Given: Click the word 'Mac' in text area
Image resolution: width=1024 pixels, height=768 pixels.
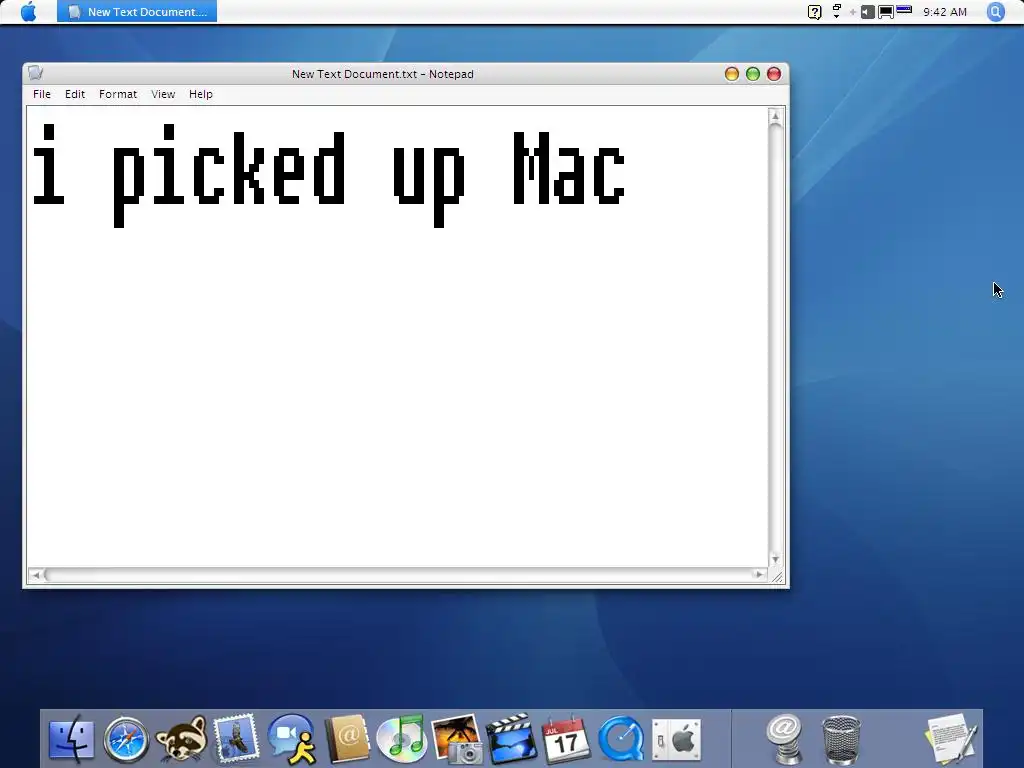Looking at the screenshot, I should [x=569, y=168].
